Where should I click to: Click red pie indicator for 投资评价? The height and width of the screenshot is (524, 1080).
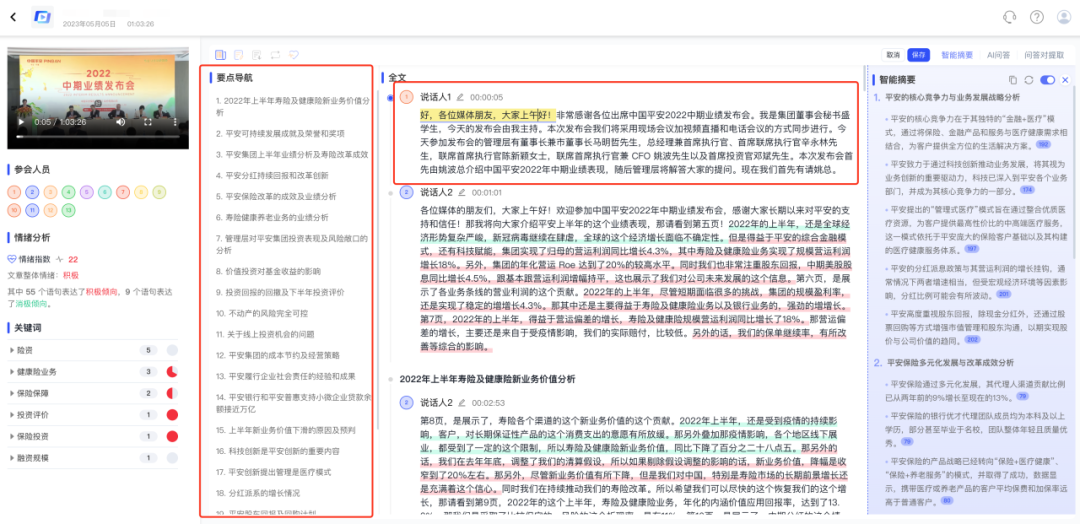click(172, 415)
